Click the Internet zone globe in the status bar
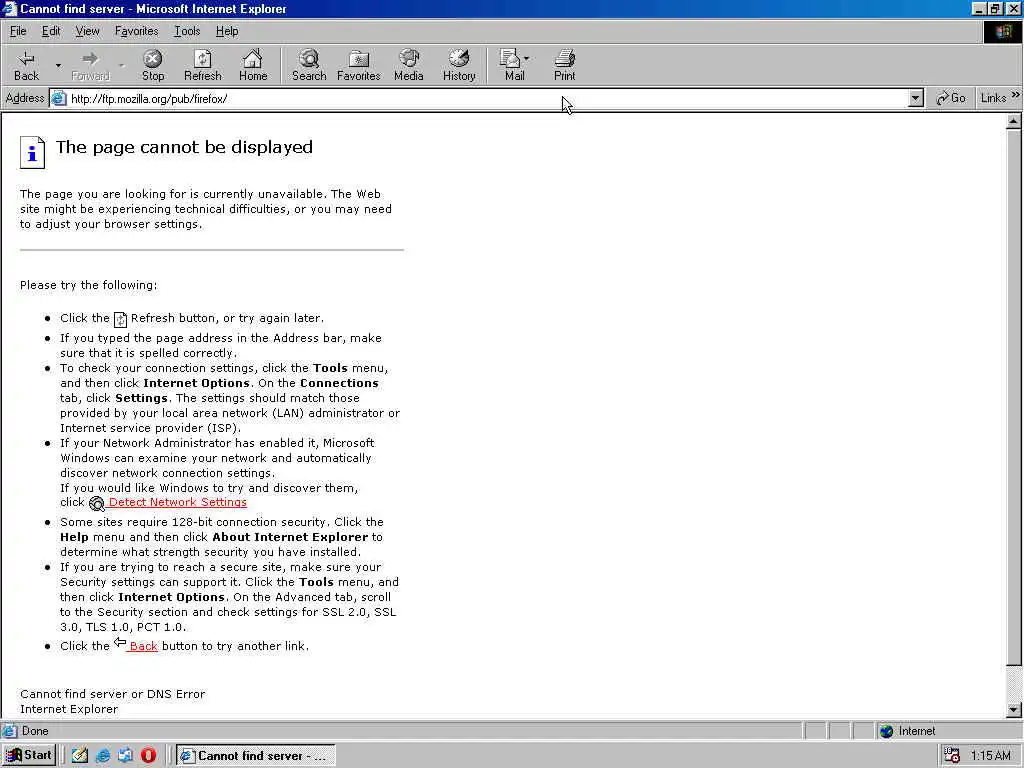This screenshot has width=1024, height=768. [x=886, y=731]
